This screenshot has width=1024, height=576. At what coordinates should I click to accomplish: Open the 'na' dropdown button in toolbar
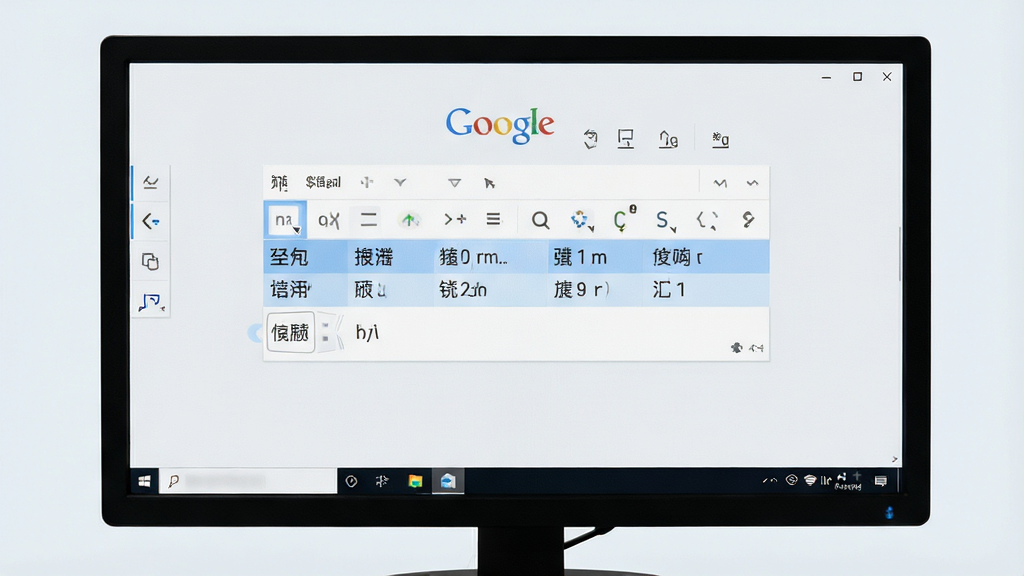click(285, 219)
